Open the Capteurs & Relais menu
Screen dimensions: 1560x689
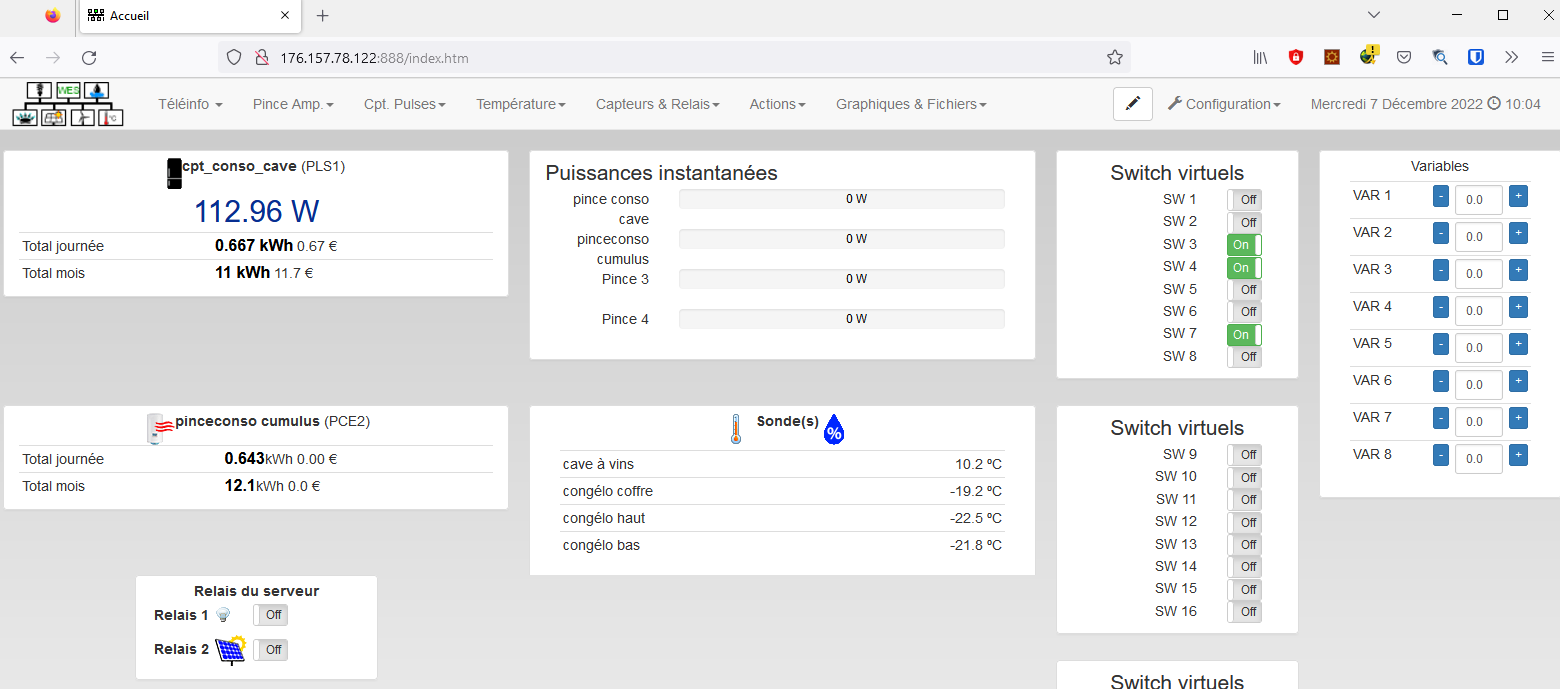click(657, 104)
